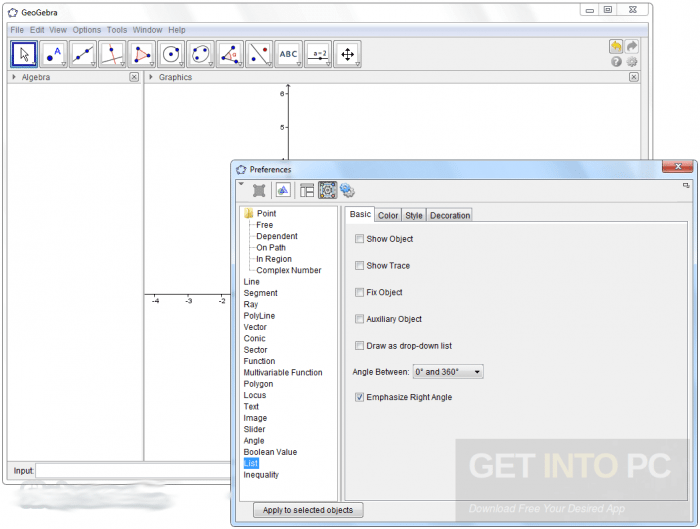The height and width of the screenshot is (529, 700).
Task: Select Boolean Value in the list
Action: (x=270, y=452)
